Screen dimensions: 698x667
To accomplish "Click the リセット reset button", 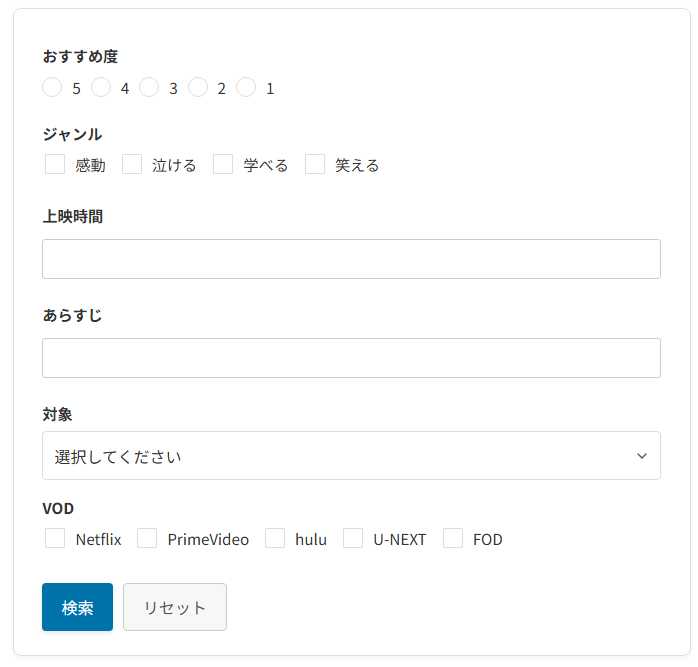I will [175, 607].
